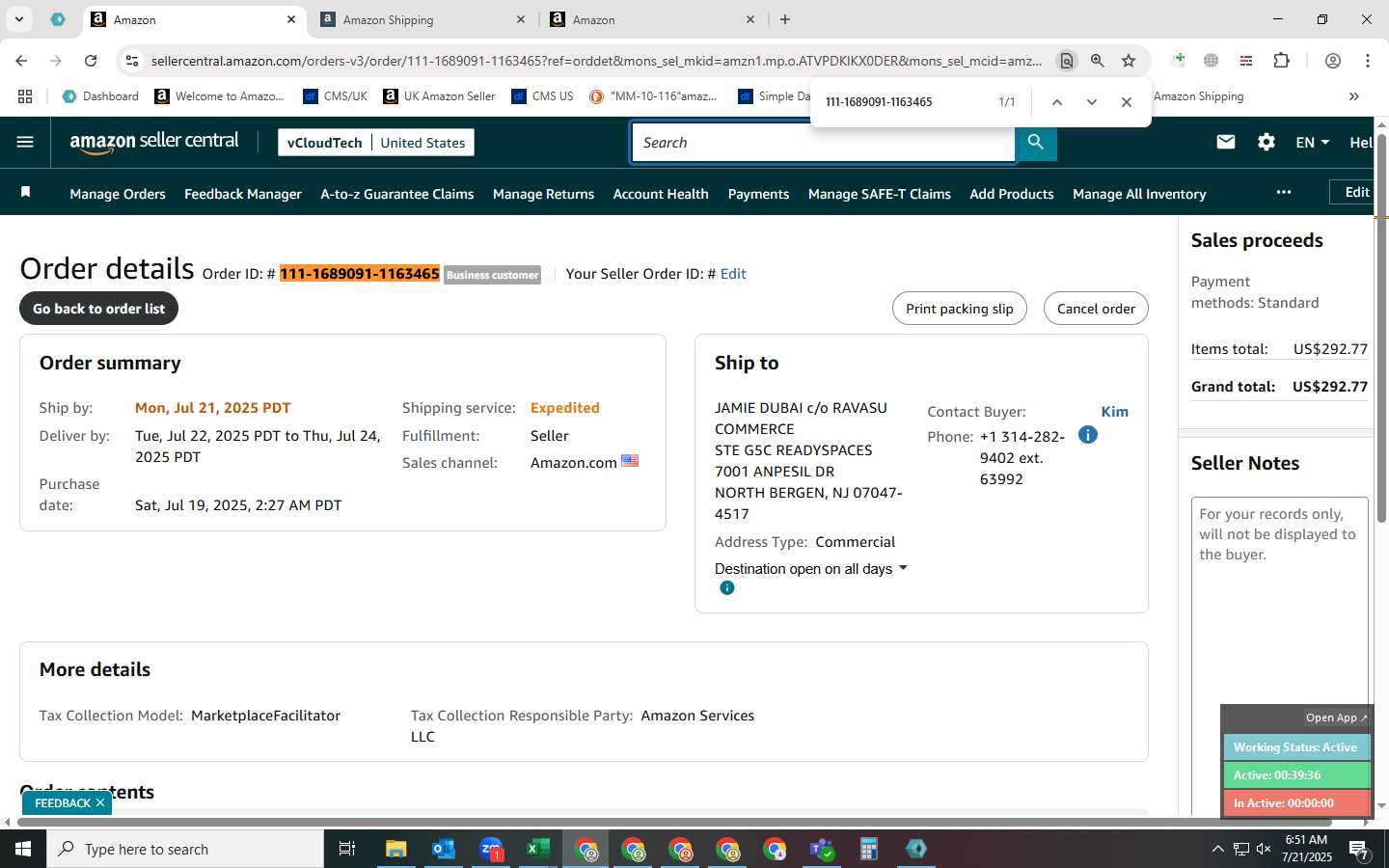Click the highlighted order ID 111-1689091-1163465

pyautogui.click(x=360, y=274)
